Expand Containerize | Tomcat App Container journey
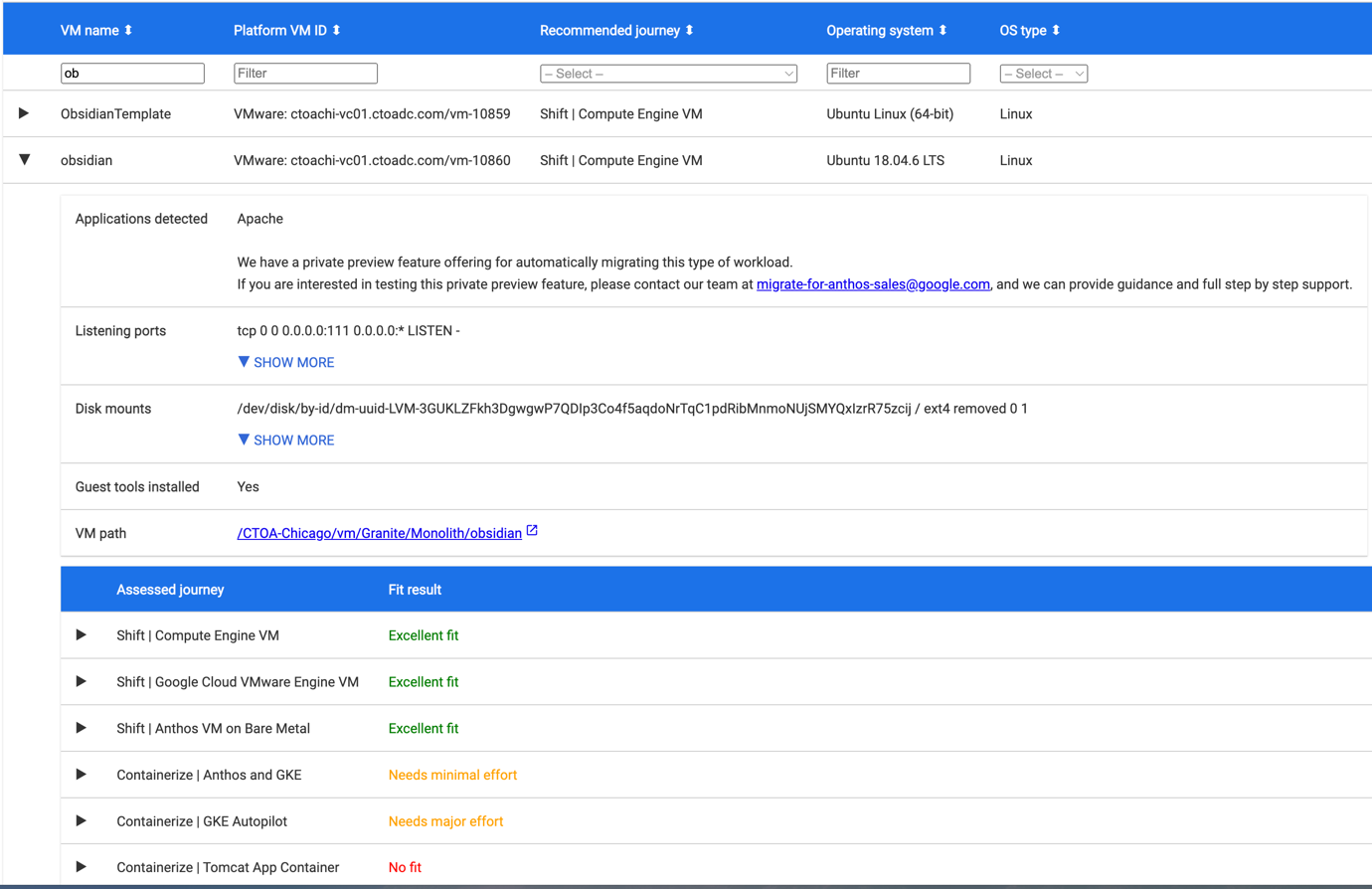Viewport: 1372px width, 889px height. point(82,866)
